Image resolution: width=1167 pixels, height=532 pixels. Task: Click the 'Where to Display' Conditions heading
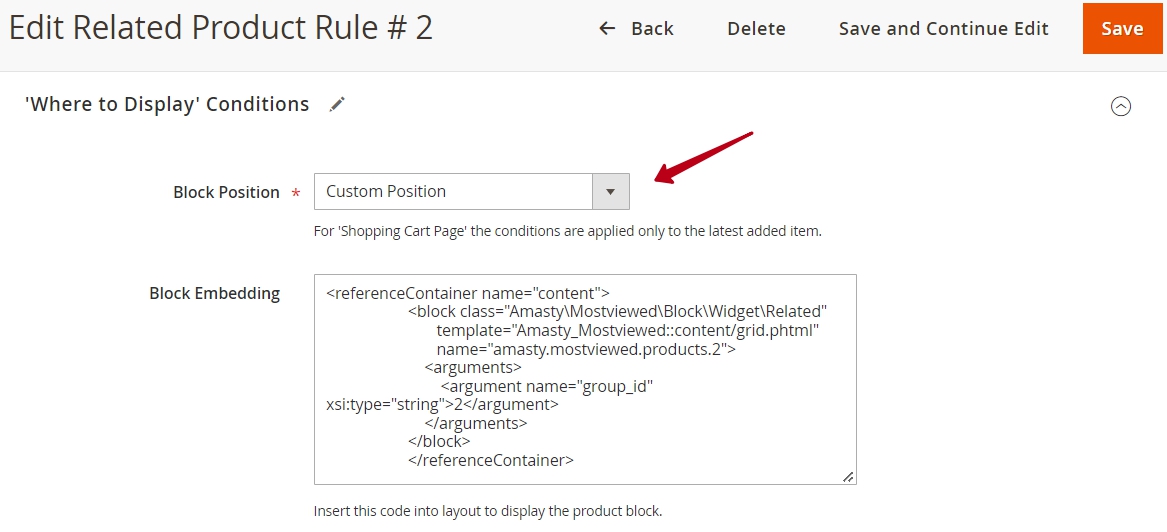(167, 104)
